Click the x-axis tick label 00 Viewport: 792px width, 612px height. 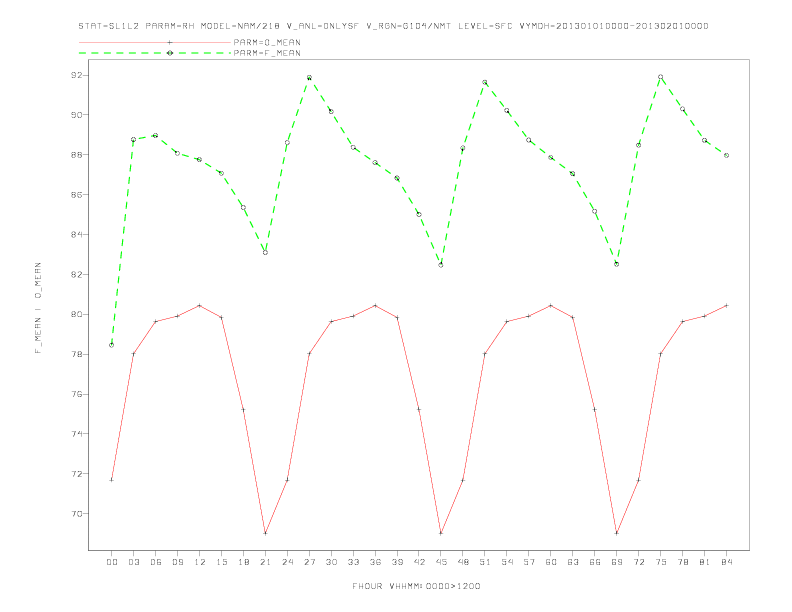point(112,562)
